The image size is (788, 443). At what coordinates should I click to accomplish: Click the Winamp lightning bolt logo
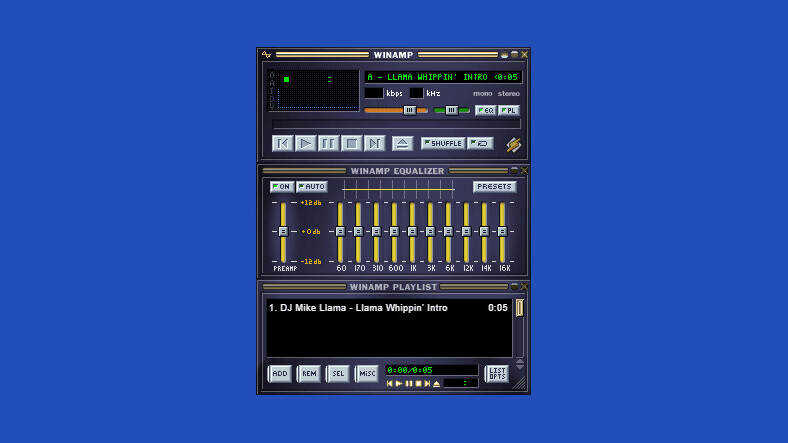[x=514, y=144]
